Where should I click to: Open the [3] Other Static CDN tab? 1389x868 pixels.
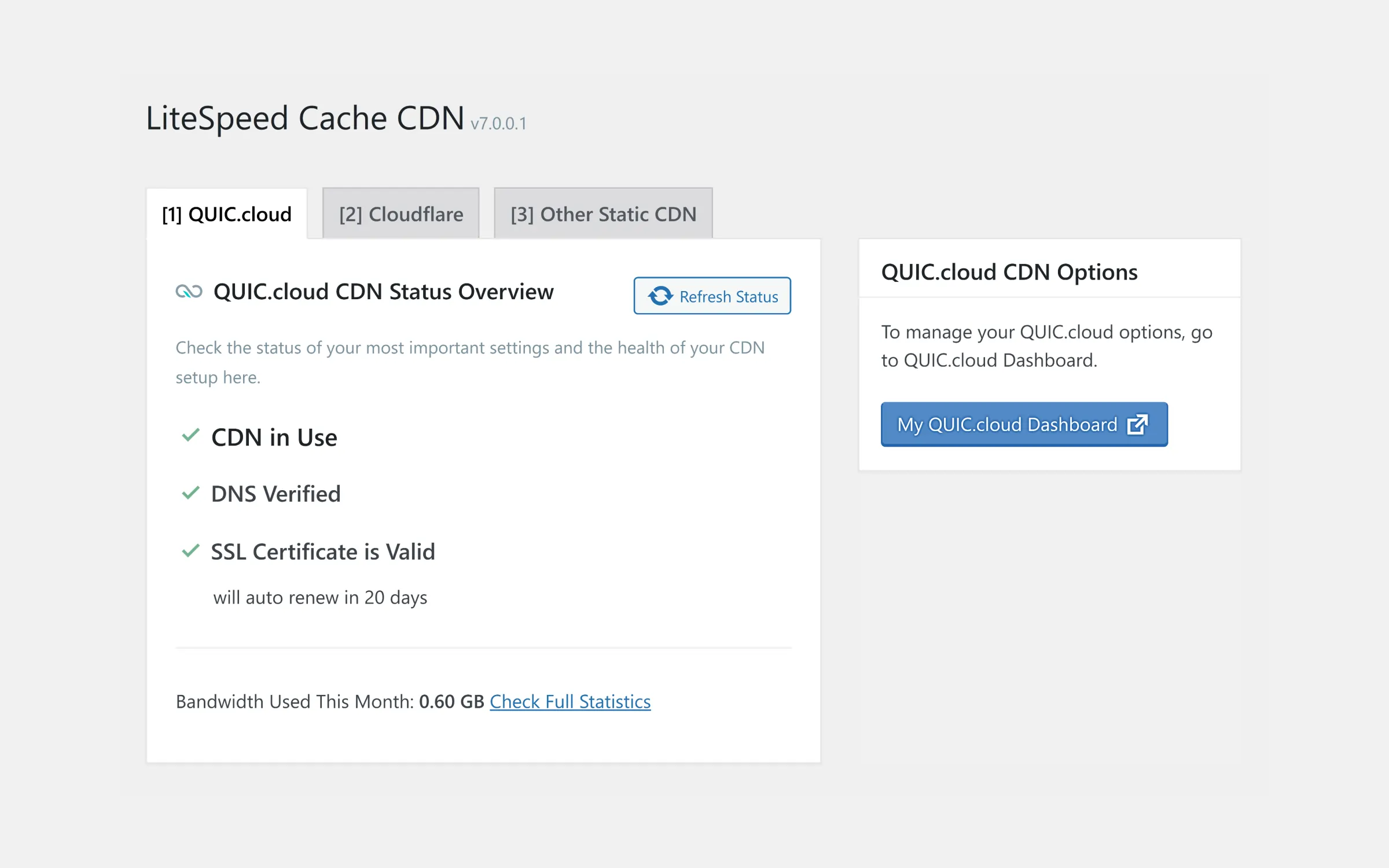[x=603, y=214]
